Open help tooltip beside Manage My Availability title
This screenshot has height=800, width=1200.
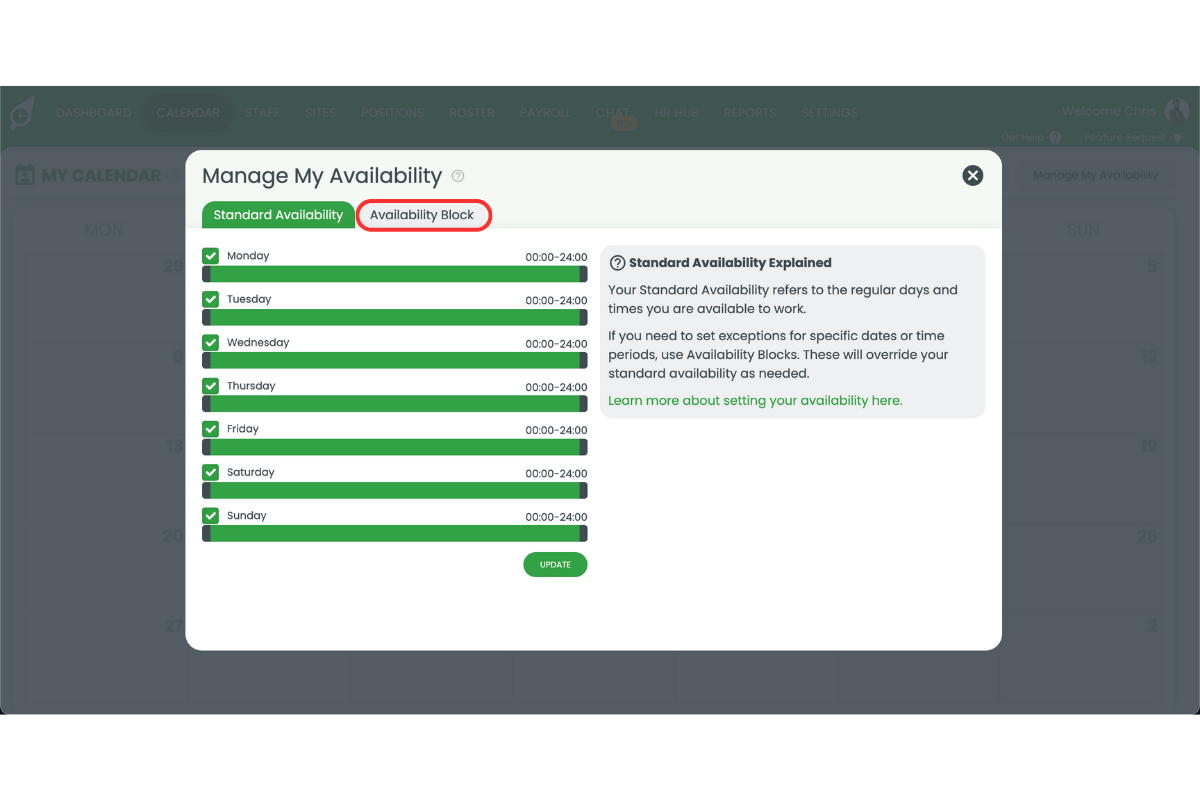[458, 176]
